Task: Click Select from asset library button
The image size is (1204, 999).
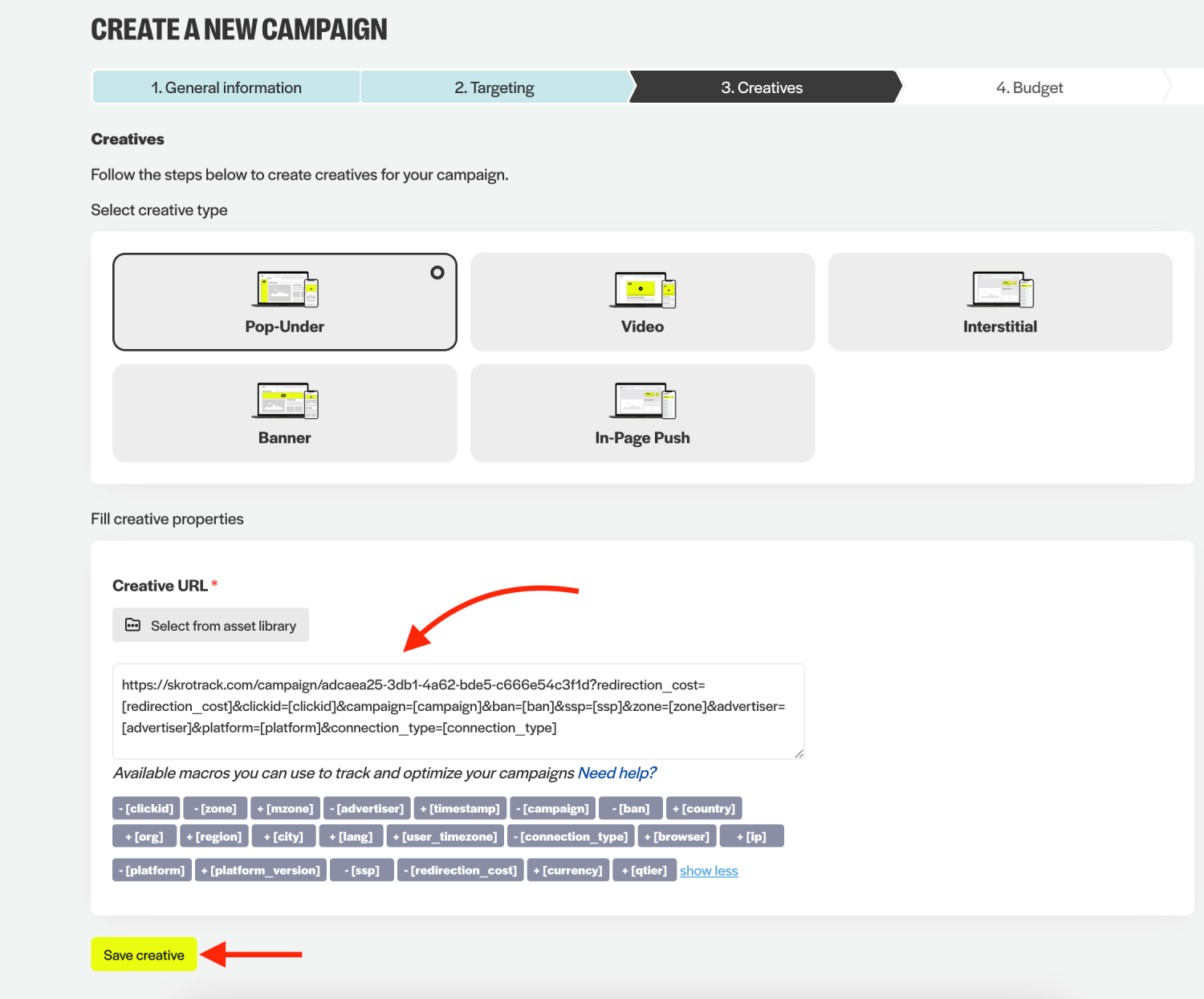Action: click(x=210, y=625)
